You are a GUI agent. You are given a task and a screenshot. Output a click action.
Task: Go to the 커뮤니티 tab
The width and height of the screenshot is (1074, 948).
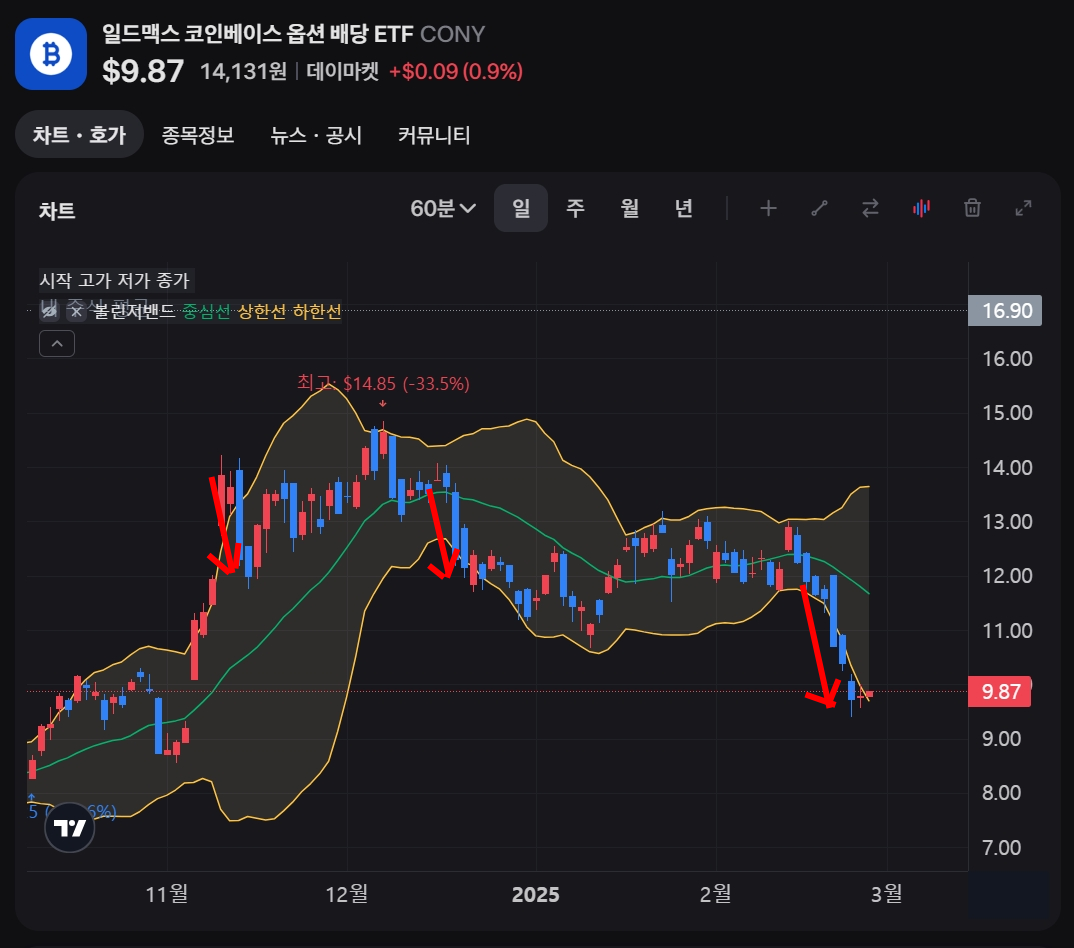pyautogui.click(x=434, y=135)
